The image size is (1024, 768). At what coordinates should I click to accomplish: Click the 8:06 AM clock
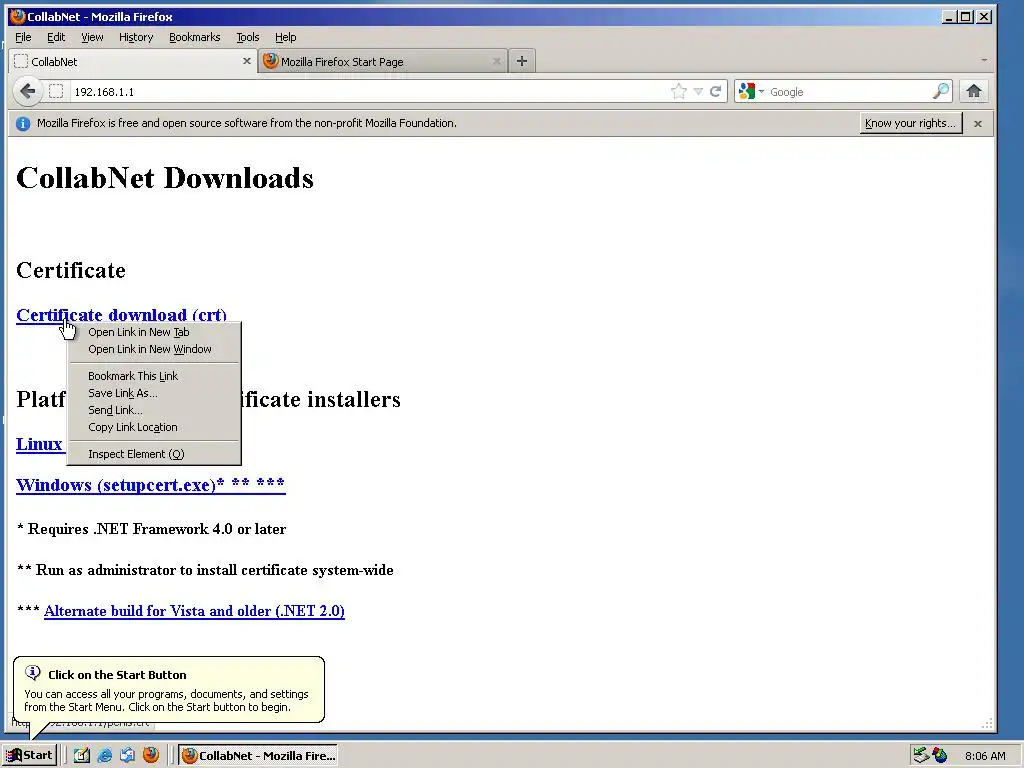[985, 756]
